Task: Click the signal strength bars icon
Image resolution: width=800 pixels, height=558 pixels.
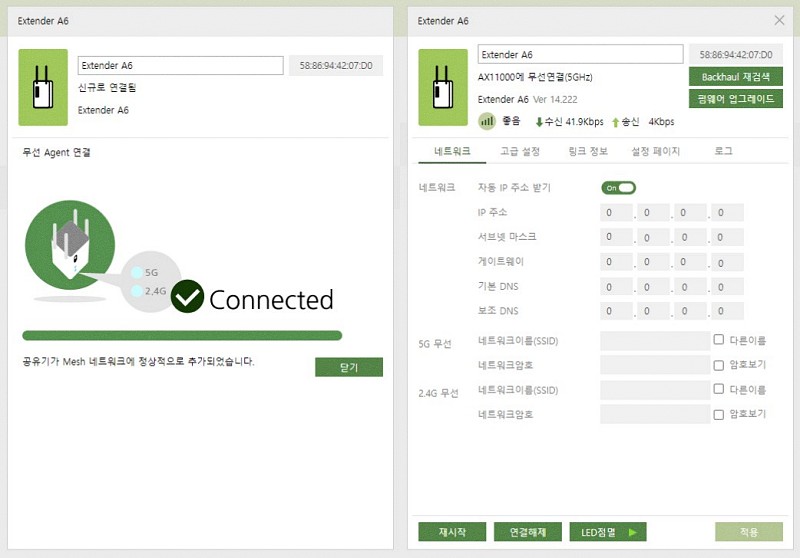Action: tap(487, 122)
